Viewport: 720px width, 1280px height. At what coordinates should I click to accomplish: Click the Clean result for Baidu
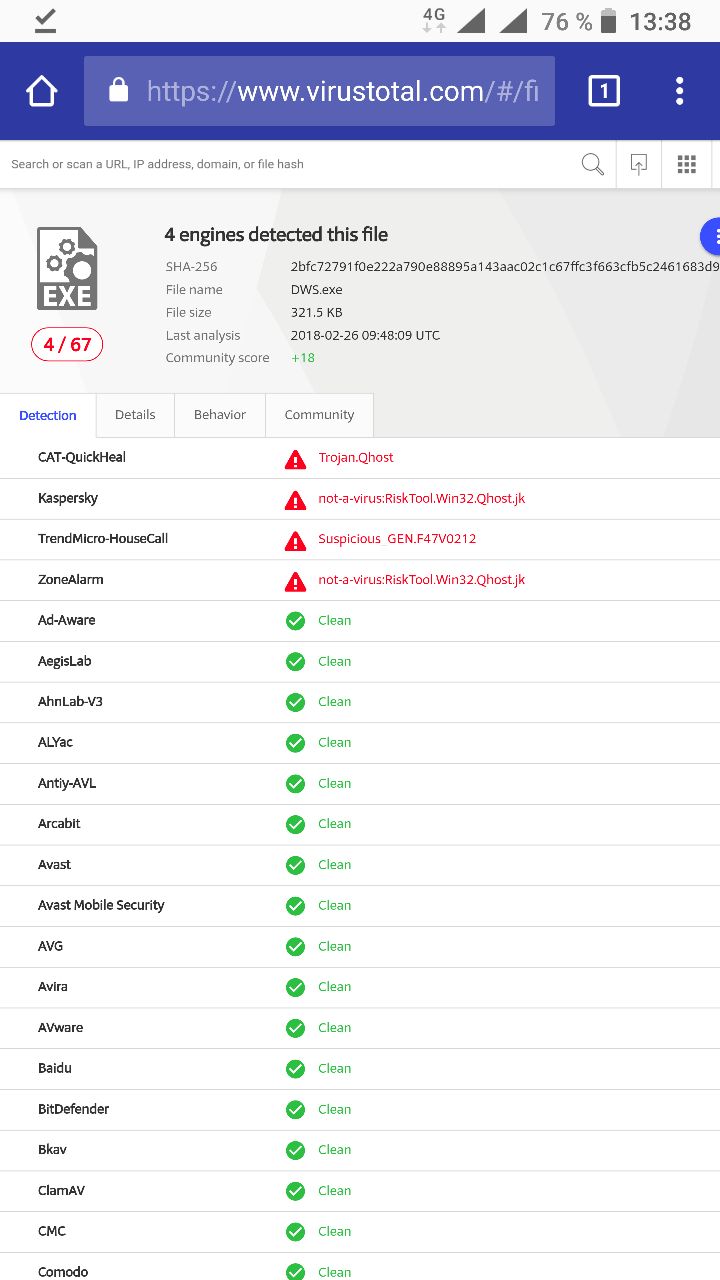pos(334,1069)
